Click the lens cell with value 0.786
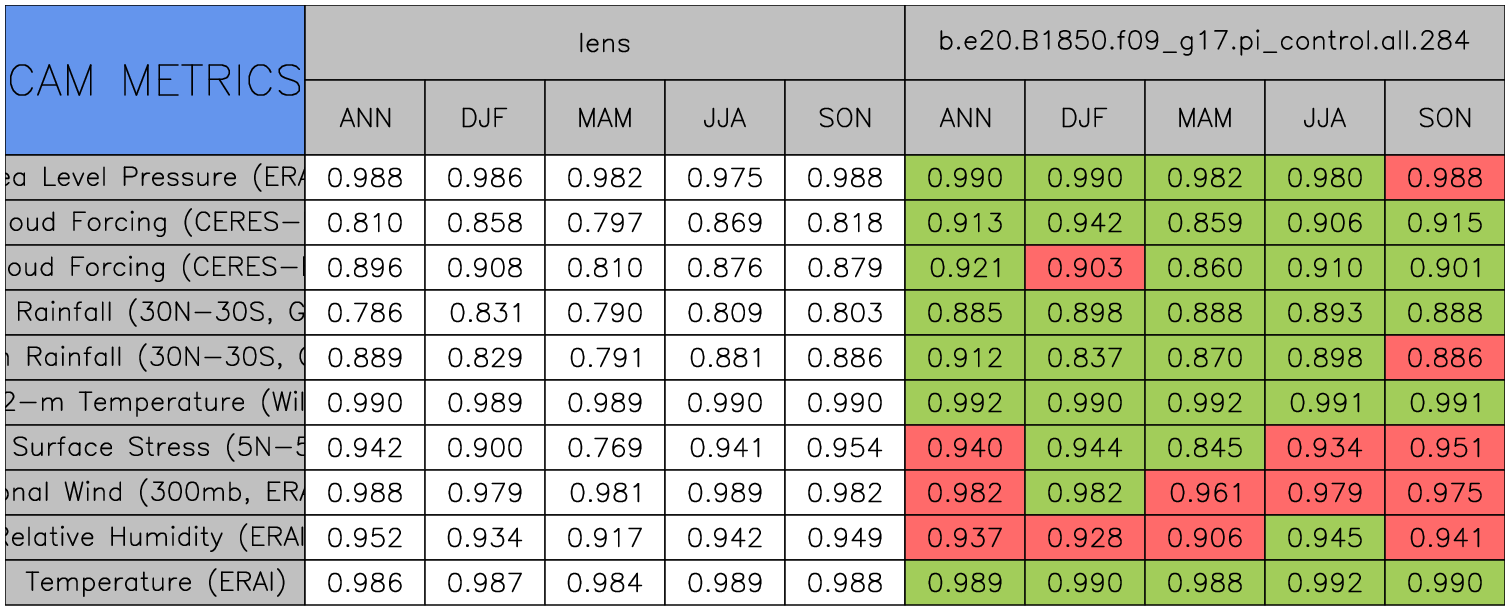1510x611 pixels. (365, 313)
